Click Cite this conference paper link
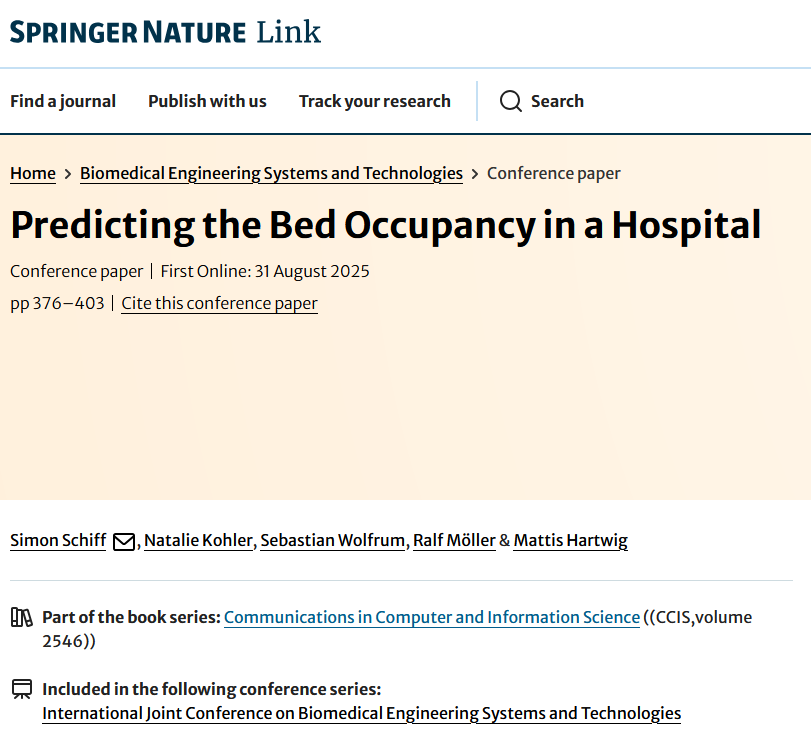The width and height of the screenshot is (811, 751). pyautogui.click(x=219, y=303)
